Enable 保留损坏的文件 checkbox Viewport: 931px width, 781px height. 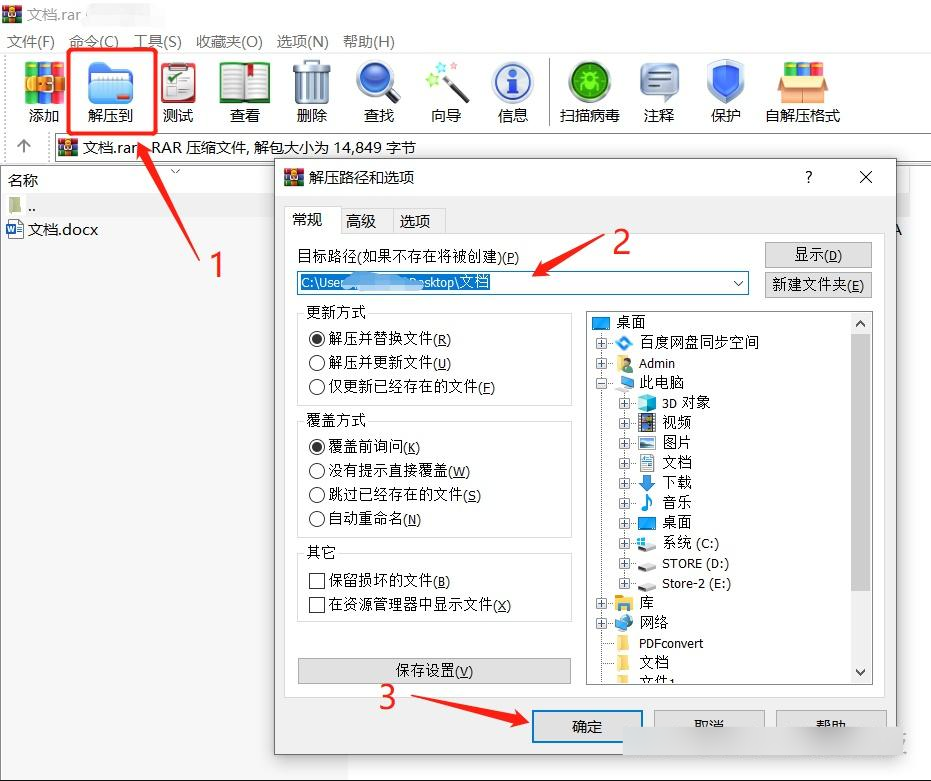click(316, 581)
